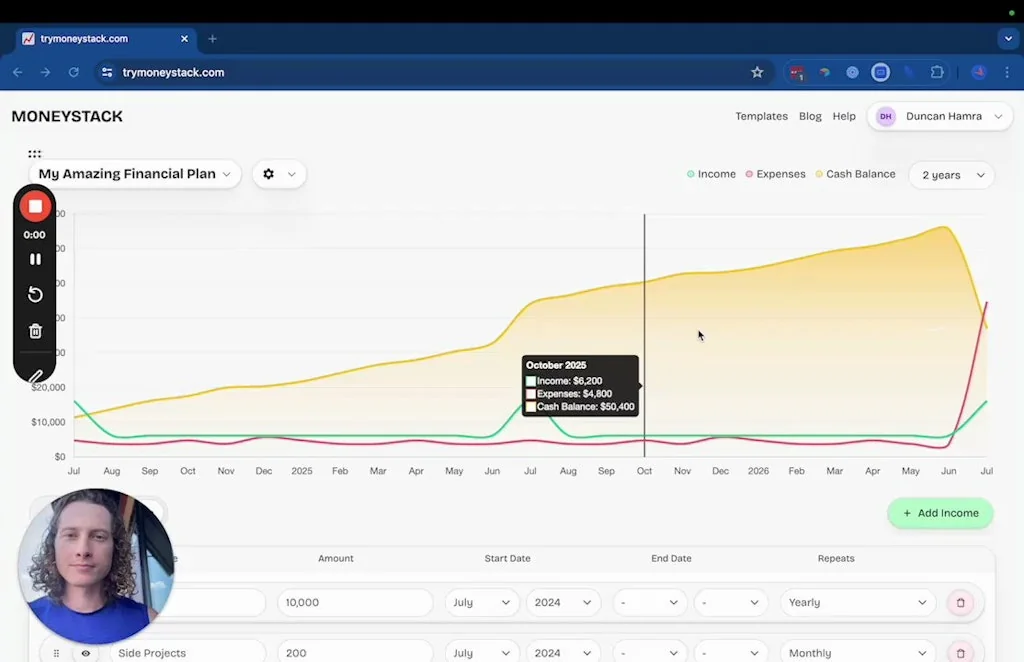The height and width of the screenshot is (662, 1024).
Task: Open the Blog page
Action: pos(810,116)
